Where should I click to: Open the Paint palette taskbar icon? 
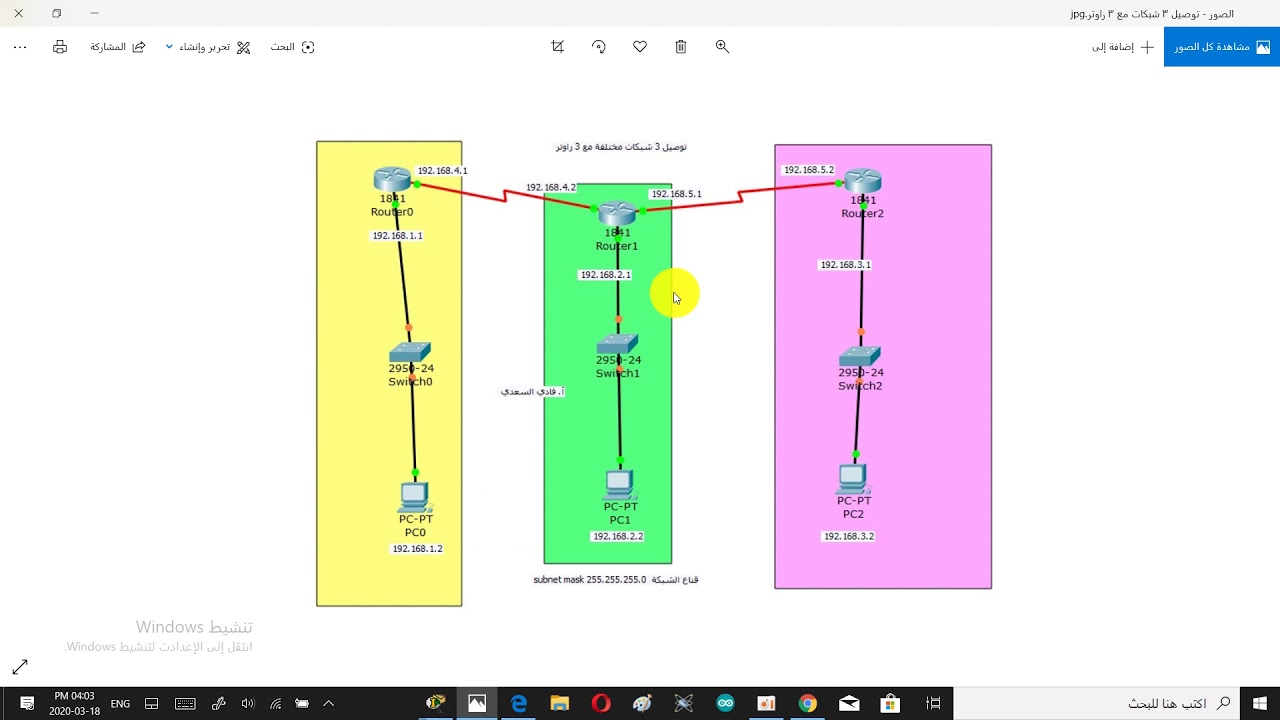click(x=643, y=704)
